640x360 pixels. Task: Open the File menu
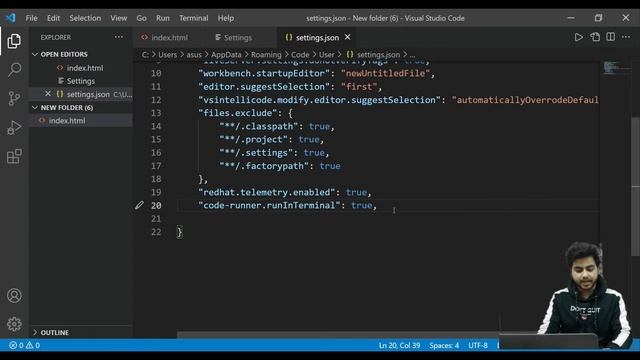point(31,18)
